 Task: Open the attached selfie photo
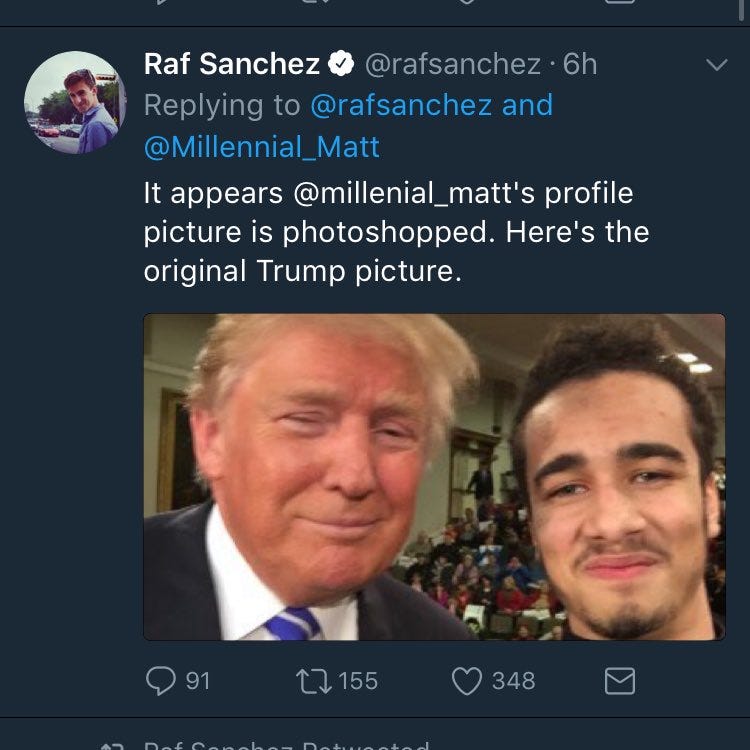(434, 477)
